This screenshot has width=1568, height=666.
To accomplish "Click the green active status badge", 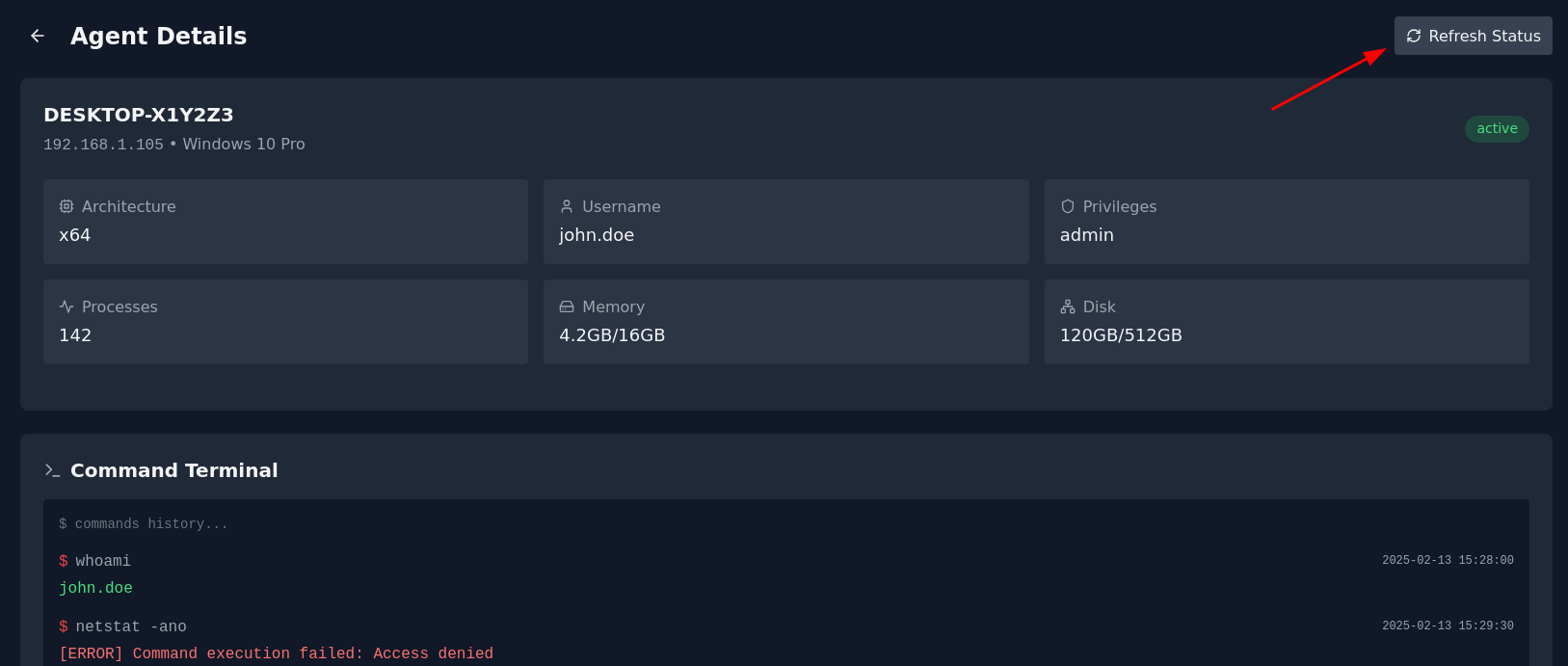I will tap(1496, 129).
